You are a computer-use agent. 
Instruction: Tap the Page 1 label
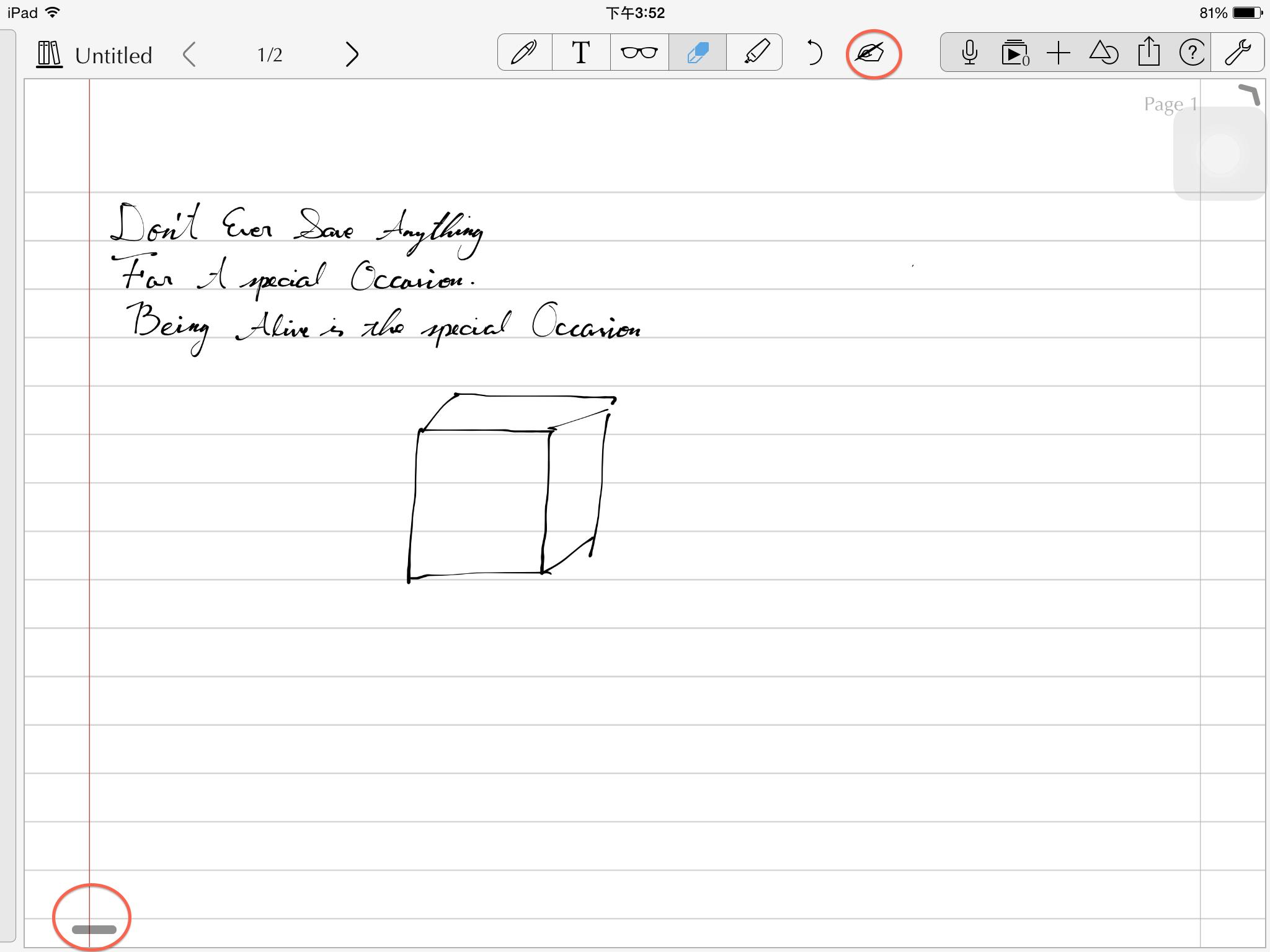(1170, 104)
